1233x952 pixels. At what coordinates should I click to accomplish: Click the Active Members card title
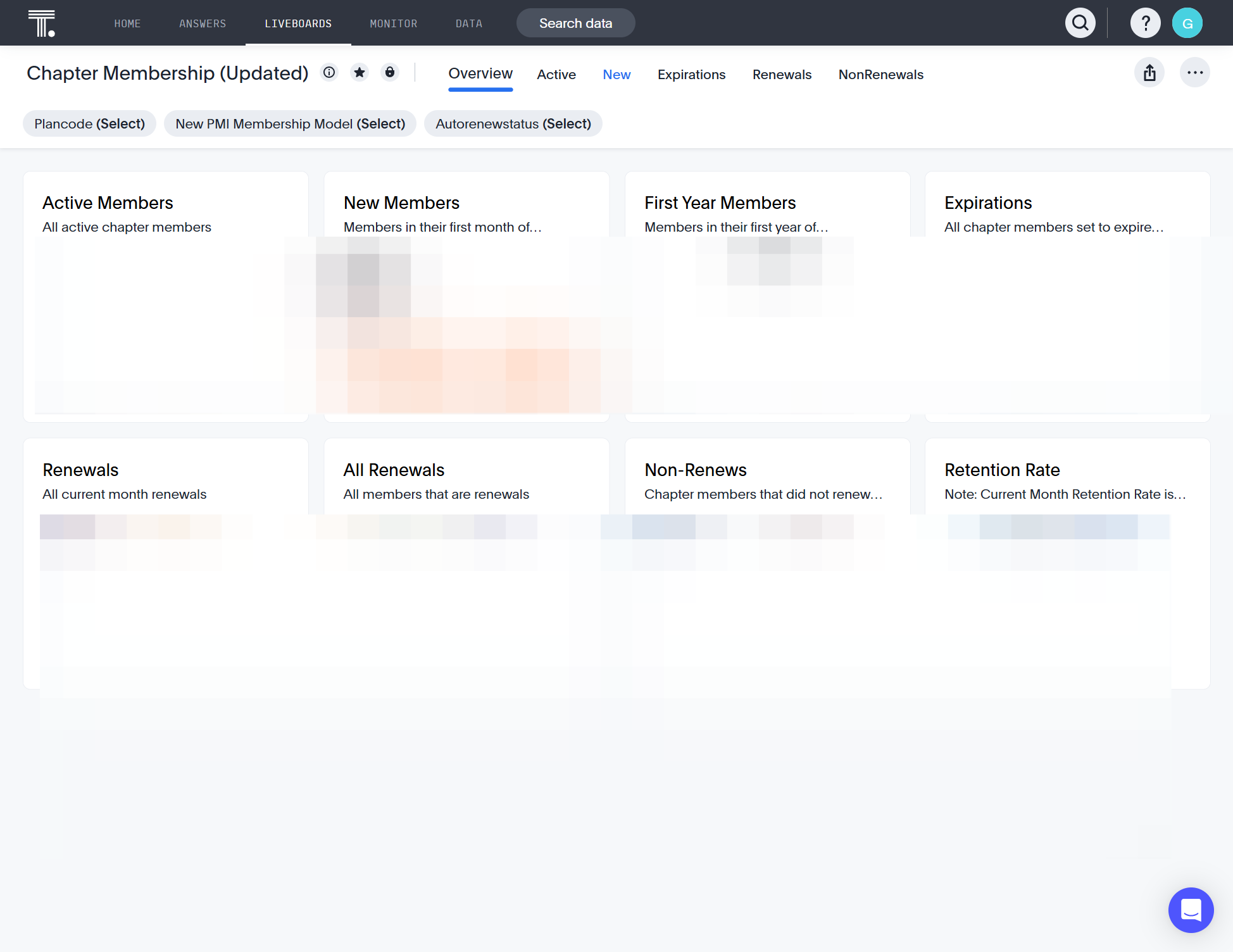108,203
